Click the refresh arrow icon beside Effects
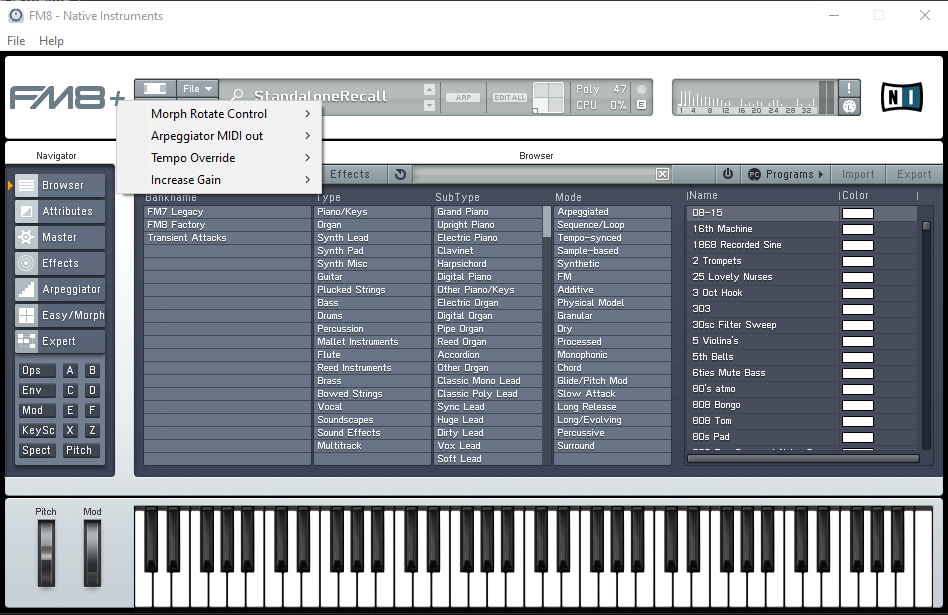948x615 pixels. point(400,174)
